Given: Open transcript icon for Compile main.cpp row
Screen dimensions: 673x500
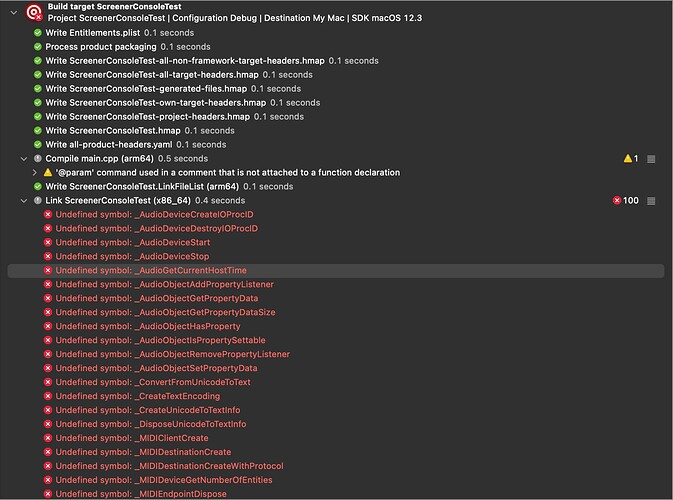Looking at the screenshot, I should click(x=651, y=159).
